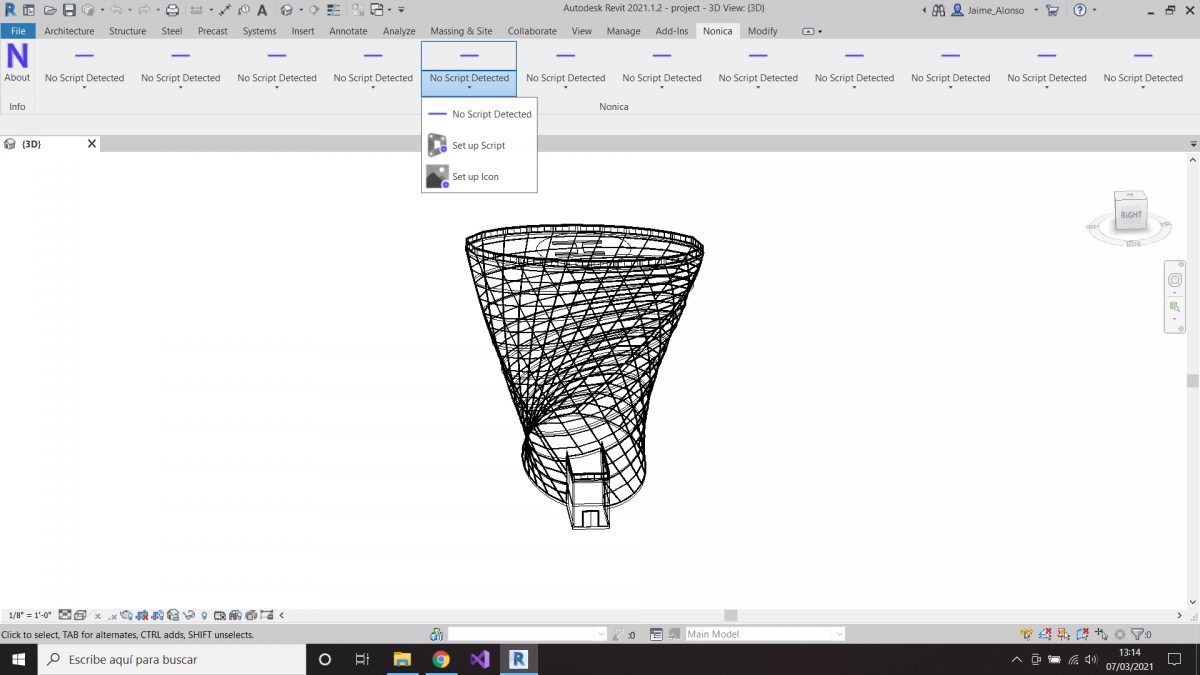The image size is (1200, 675).
Task: Open the File menu
Action: pyautogui.click(x=17, y=31)
